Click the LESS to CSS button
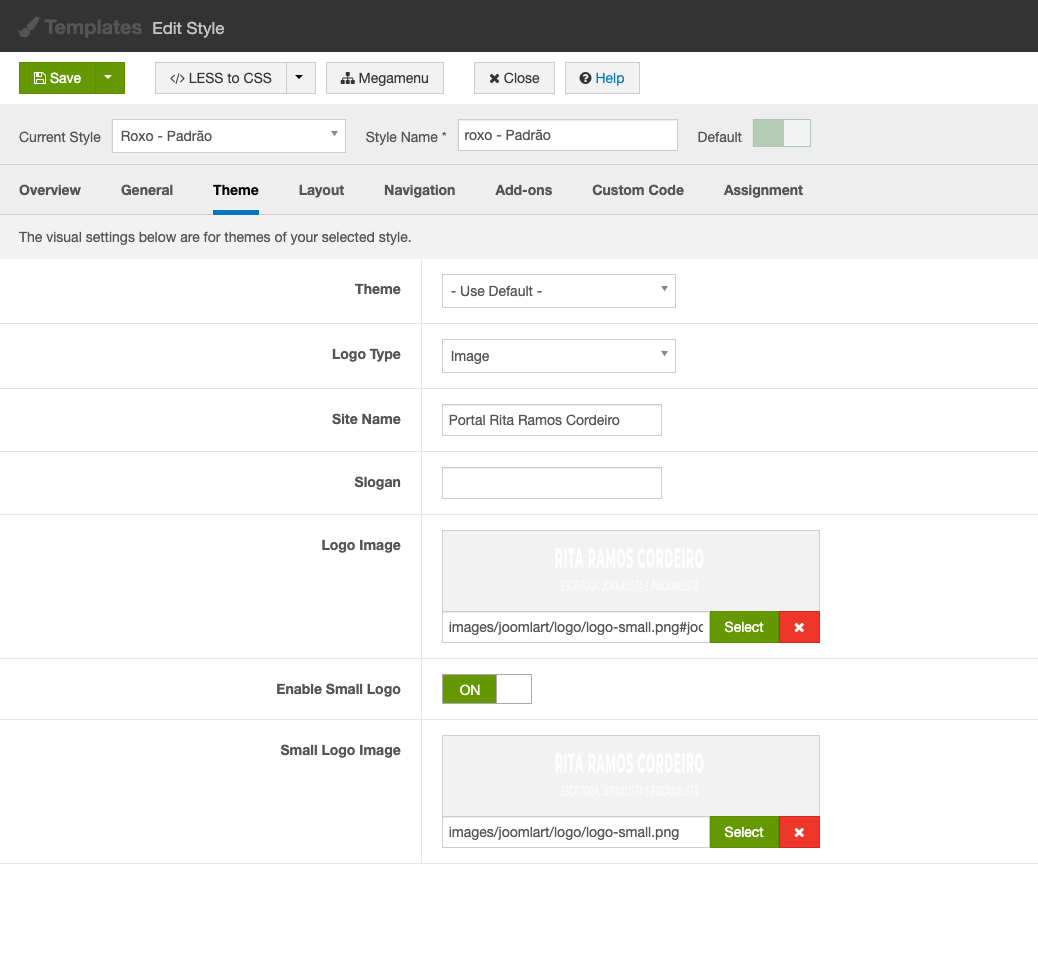The height and width of the screenshot is (973, 1038). pos(221,78)
